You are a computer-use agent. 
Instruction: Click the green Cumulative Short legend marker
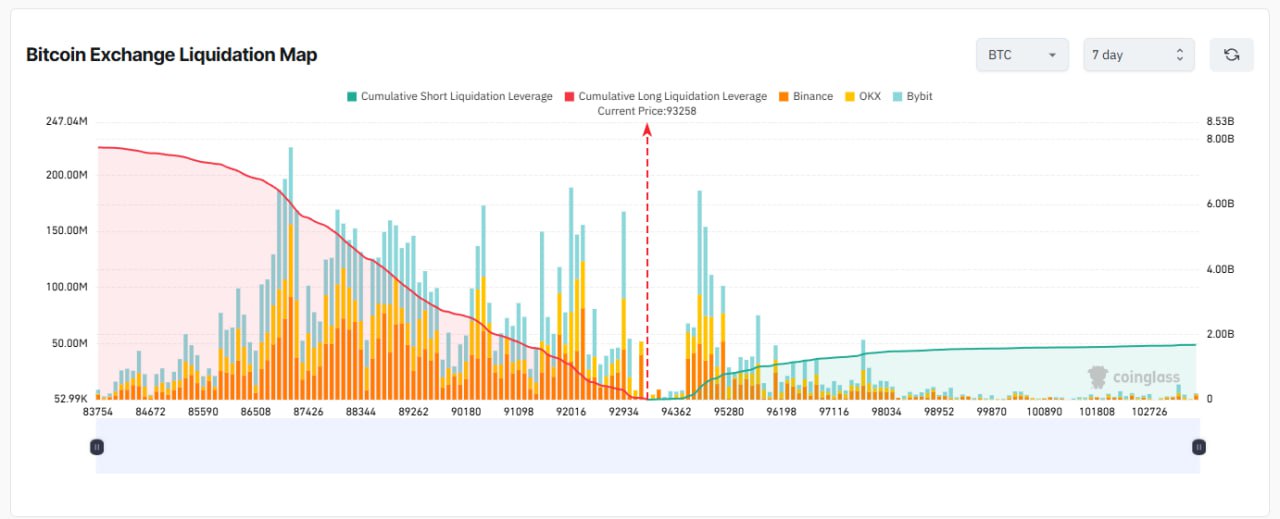(x=352, y=96)
